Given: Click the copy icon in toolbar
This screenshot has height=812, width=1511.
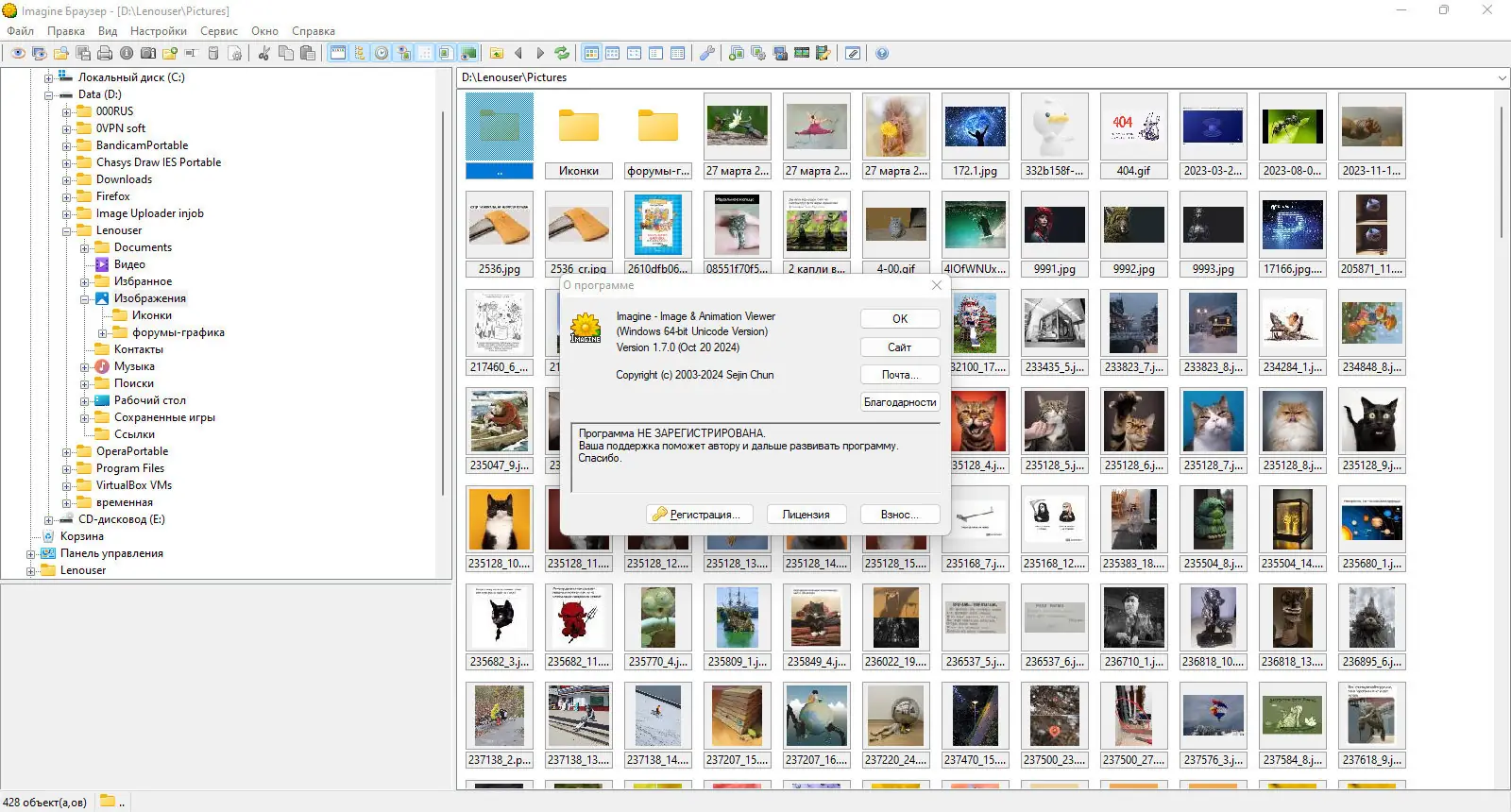Looking at the screenshot, I should coord(286,54).
